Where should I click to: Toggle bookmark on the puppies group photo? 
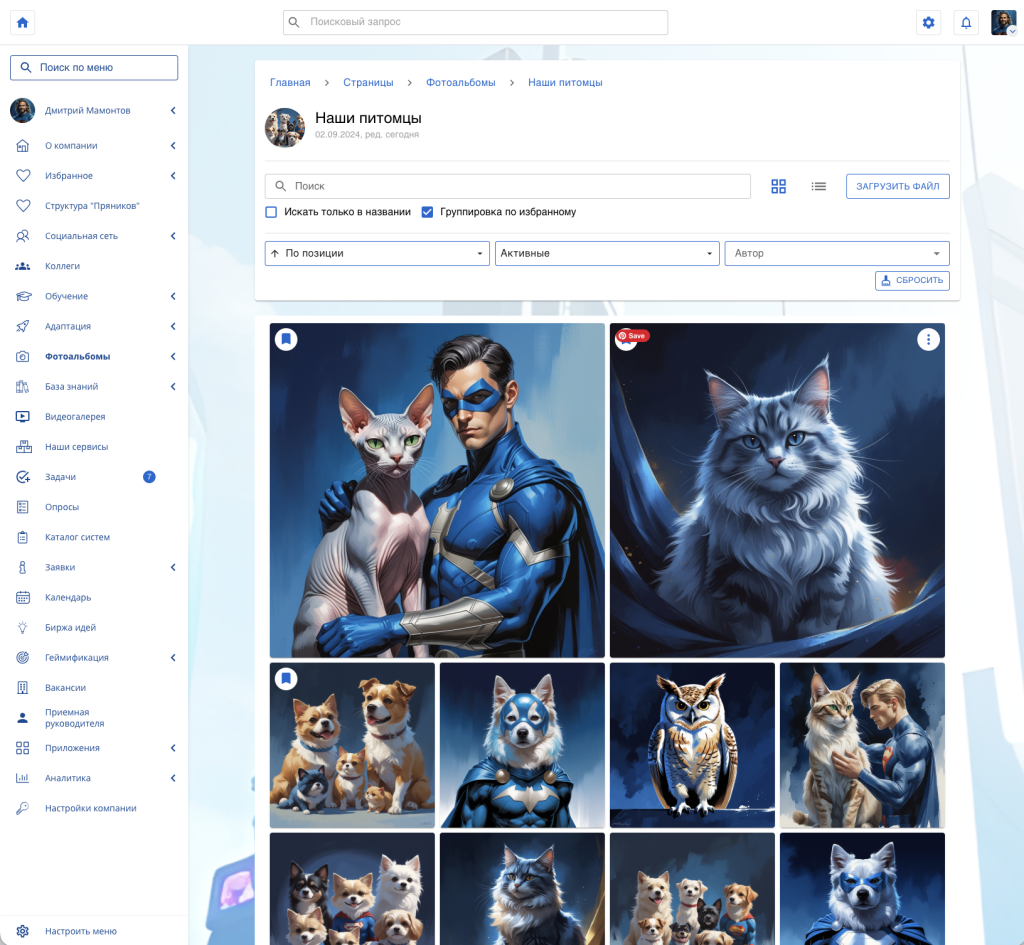286,679
